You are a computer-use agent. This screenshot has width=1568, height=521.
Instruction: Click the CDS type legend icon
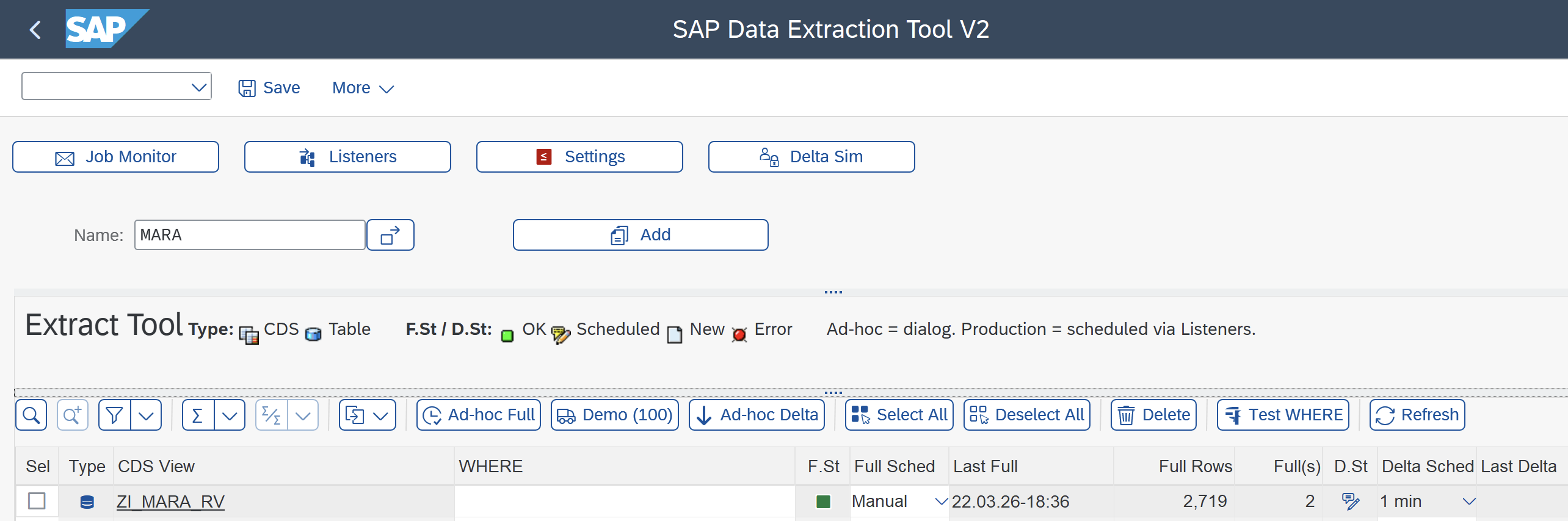249,334
